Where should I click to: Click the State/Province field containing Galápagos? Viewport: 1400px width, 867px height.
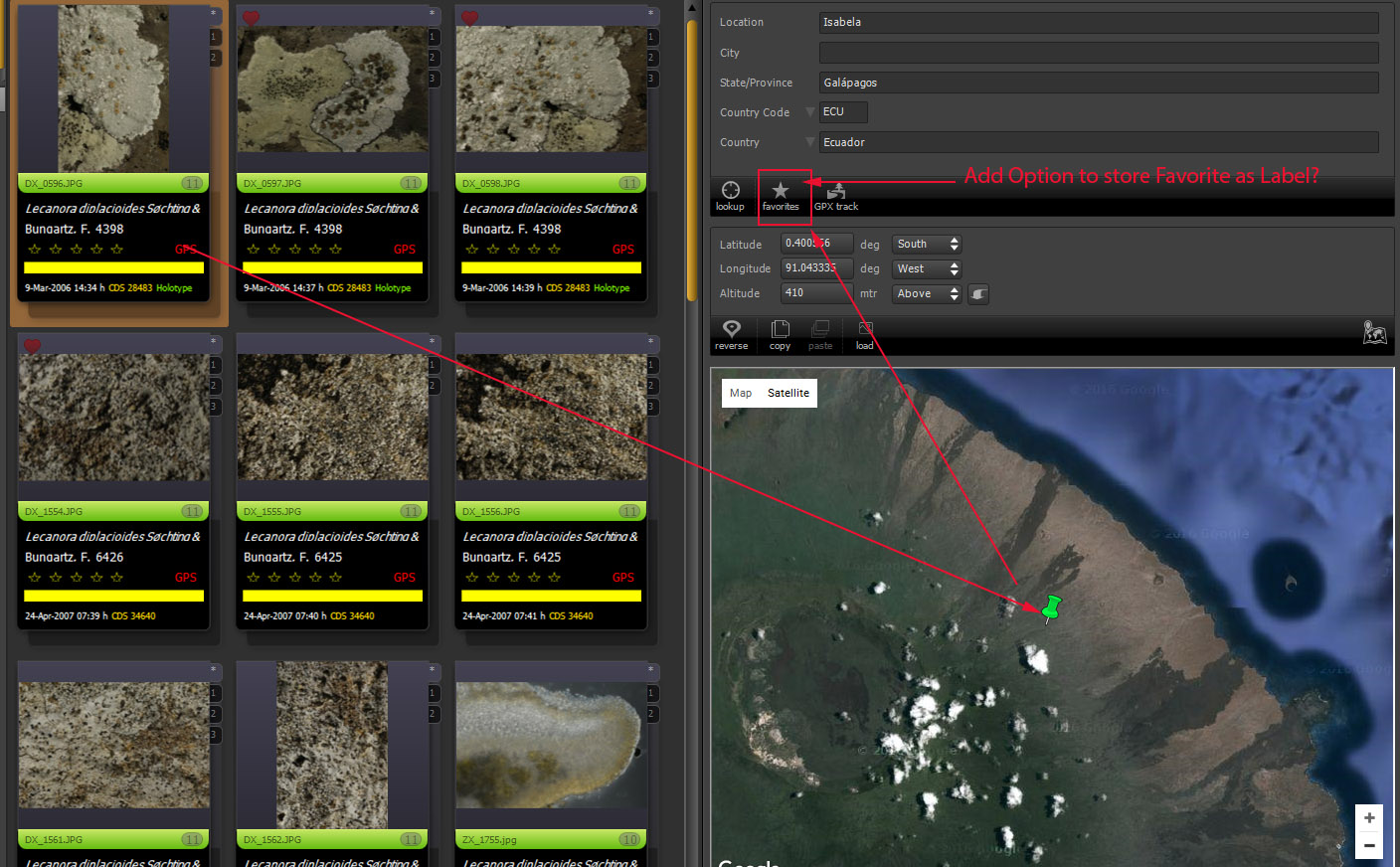pyautogui.click(x=1099, y=83)
